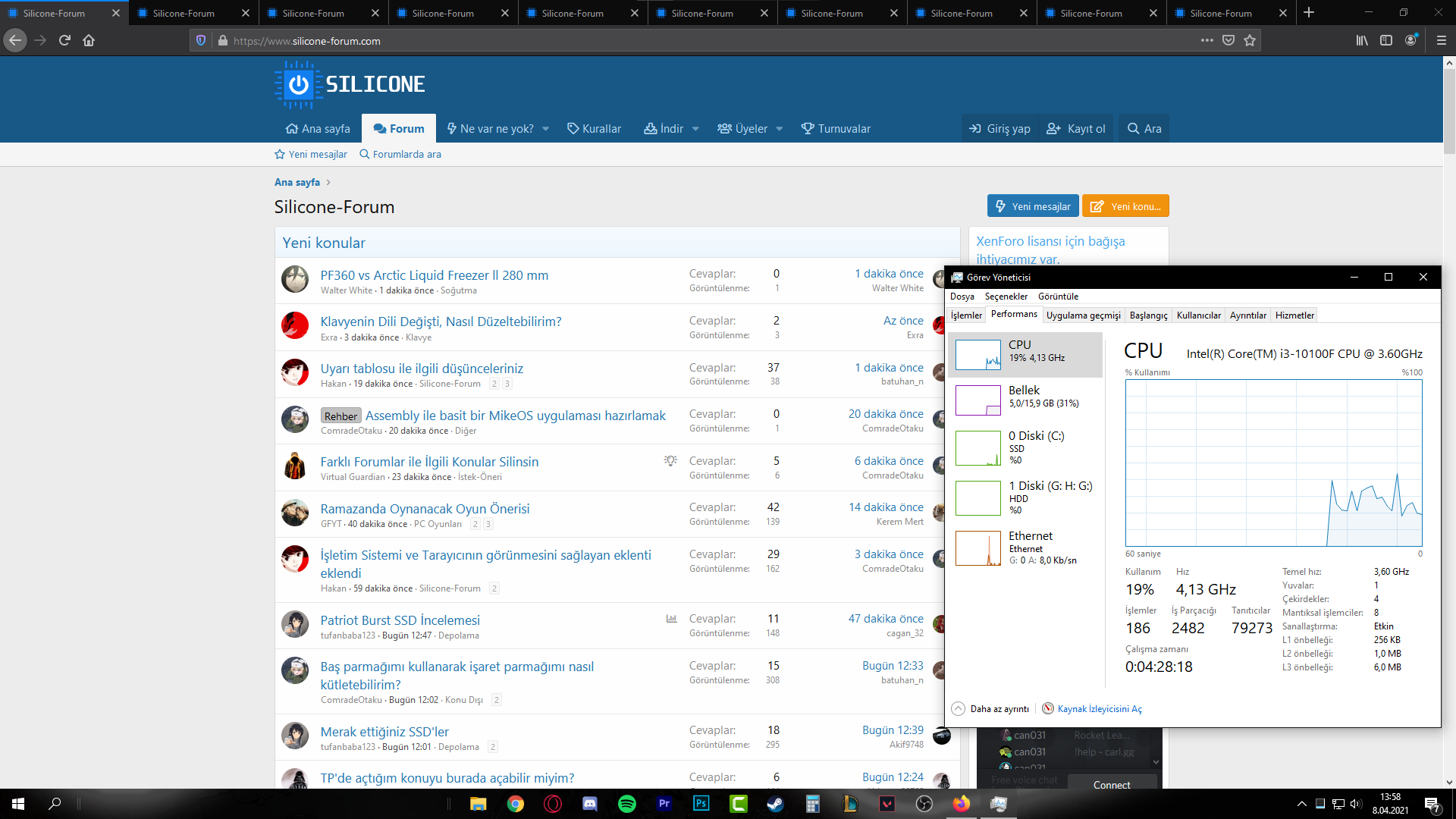Select Bellek in performance sidebar
This screenshot has width=1456, height=819.
pos(1025,400)
